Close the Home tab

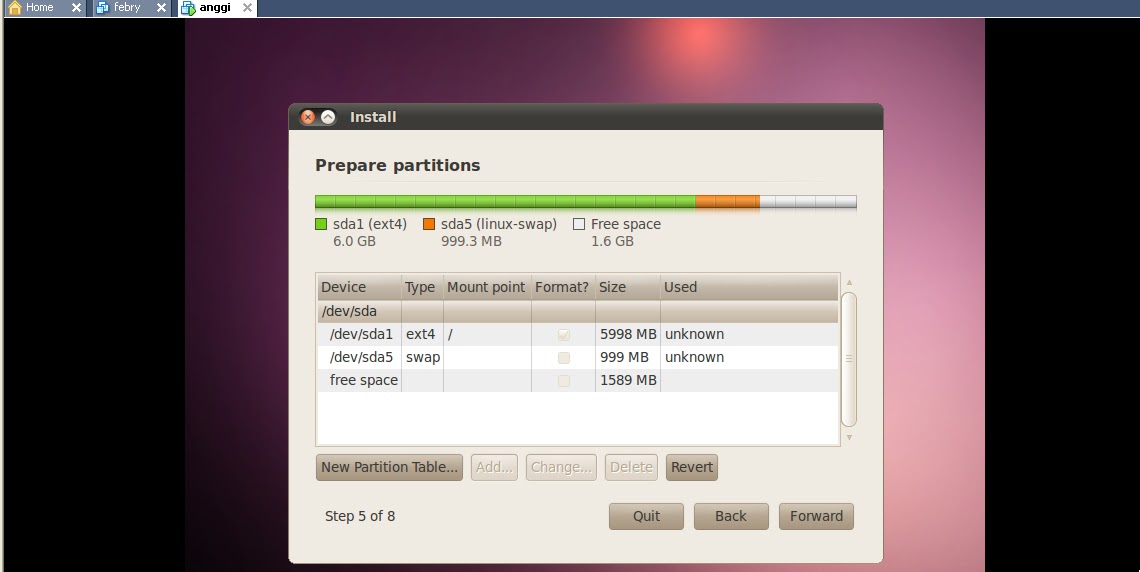[76, 8]
